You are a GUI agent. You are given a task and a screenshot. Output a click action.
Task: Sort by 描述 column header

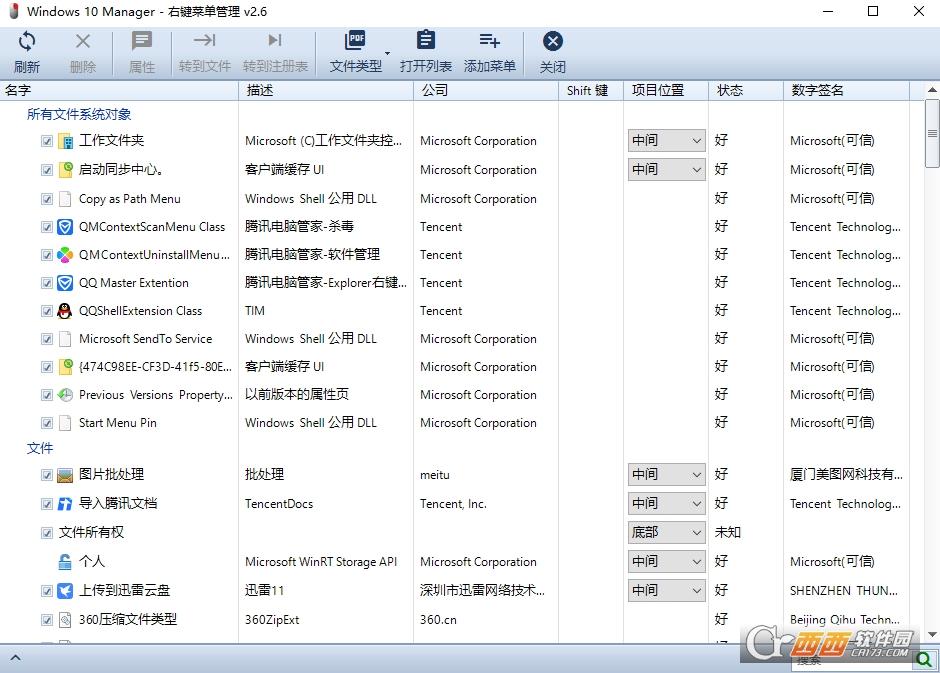point(326,90)
